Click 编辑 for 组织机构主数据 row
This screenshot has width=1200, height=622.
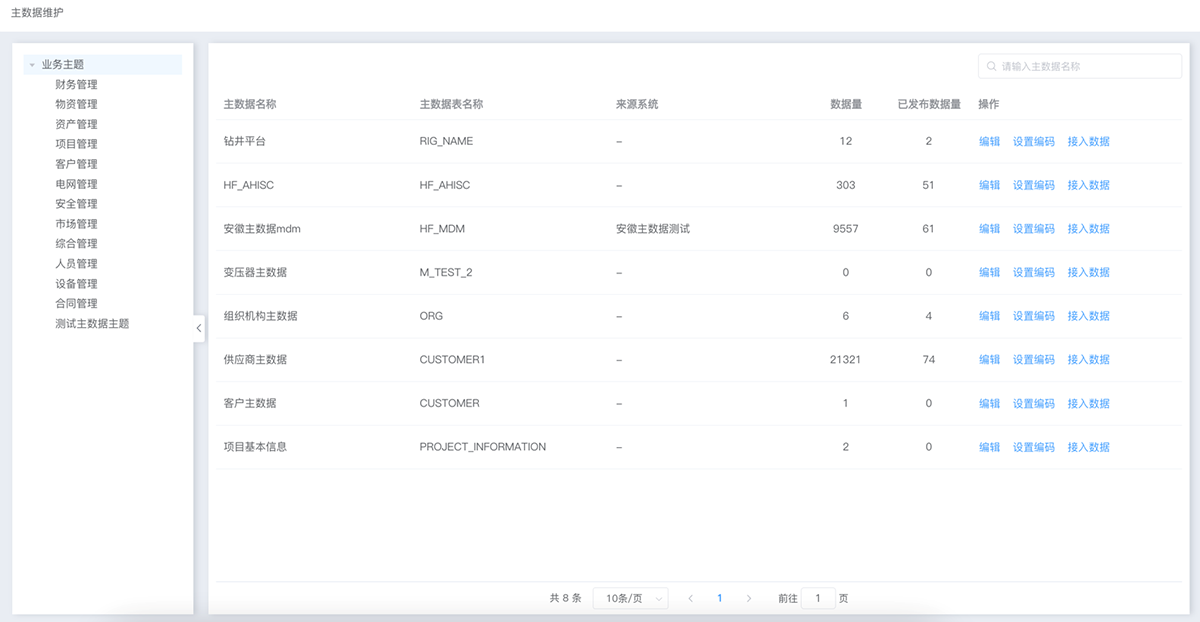coord(989,316)
